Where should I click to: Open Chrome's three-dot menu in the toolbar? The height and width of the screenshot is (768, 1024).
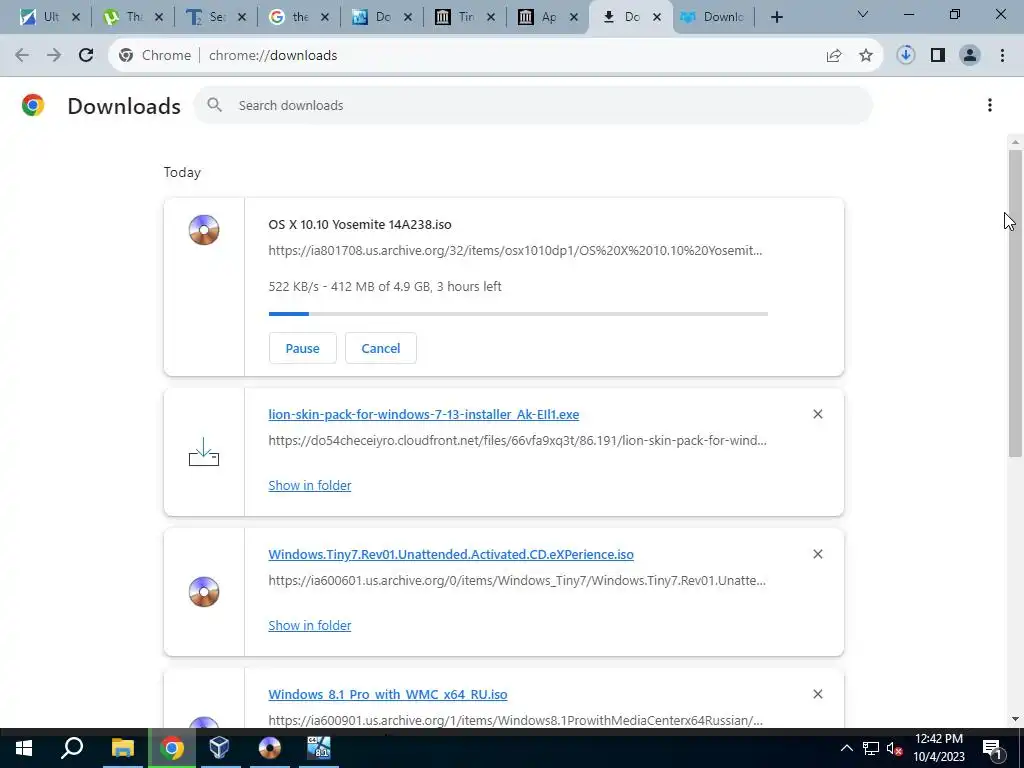click(1002, 56)
